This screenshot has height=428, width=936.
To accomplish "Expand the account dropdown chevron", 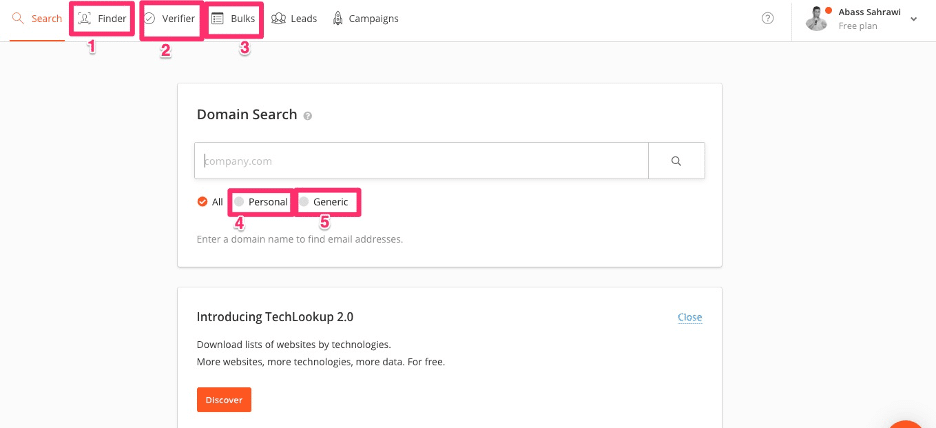I will [x=914, y=19].
